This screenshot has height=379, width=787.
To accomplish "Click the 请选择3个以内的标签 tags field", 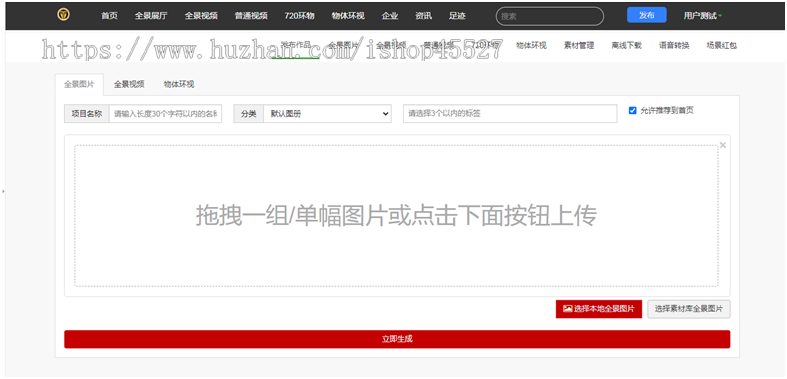I will pyautogui.click(x=510, y=114).
